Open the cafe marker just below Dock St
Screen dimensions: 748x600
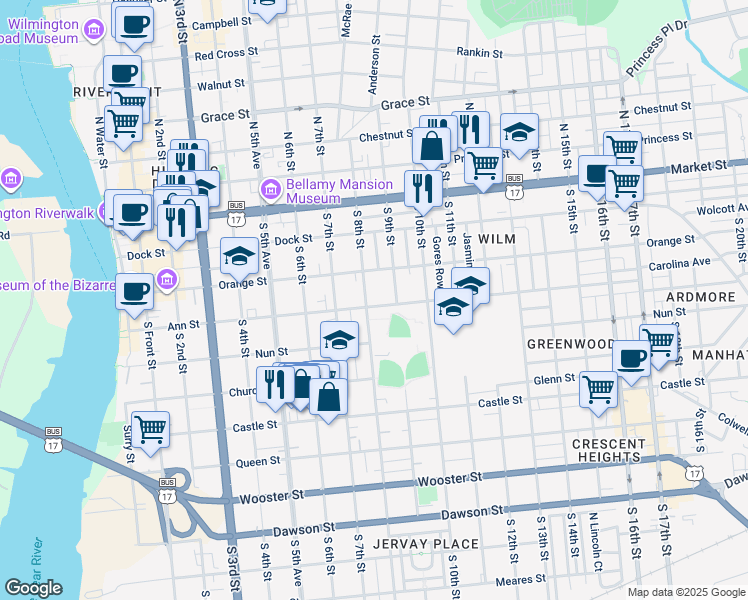point(134,290)
